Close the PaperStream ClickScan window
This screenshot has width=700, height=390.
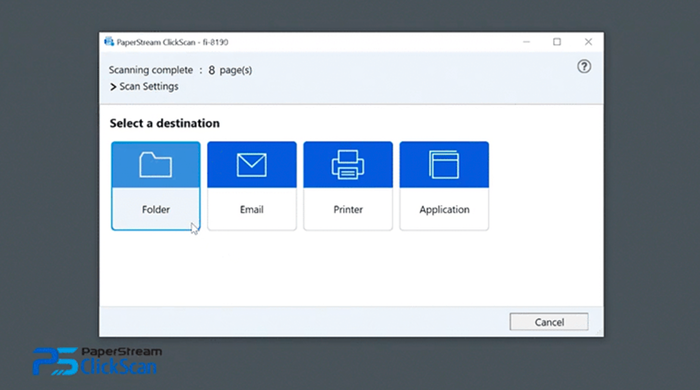pos(588,42)
